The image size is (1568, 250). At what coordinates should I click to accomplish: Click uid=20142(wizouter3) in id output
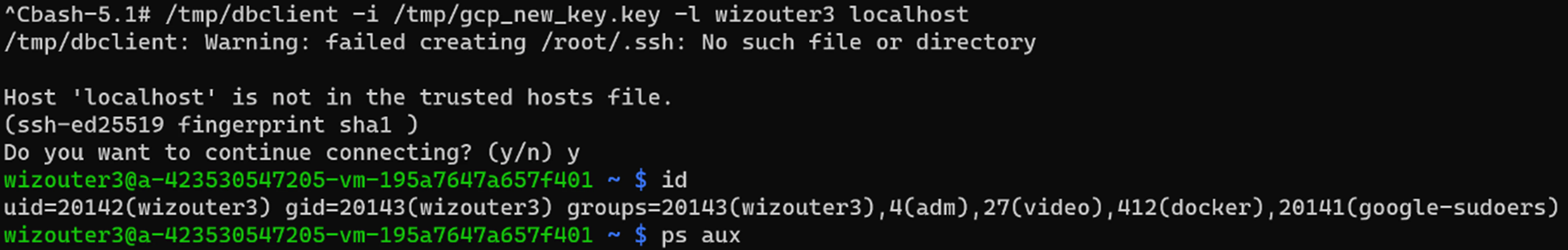point(138,208)
